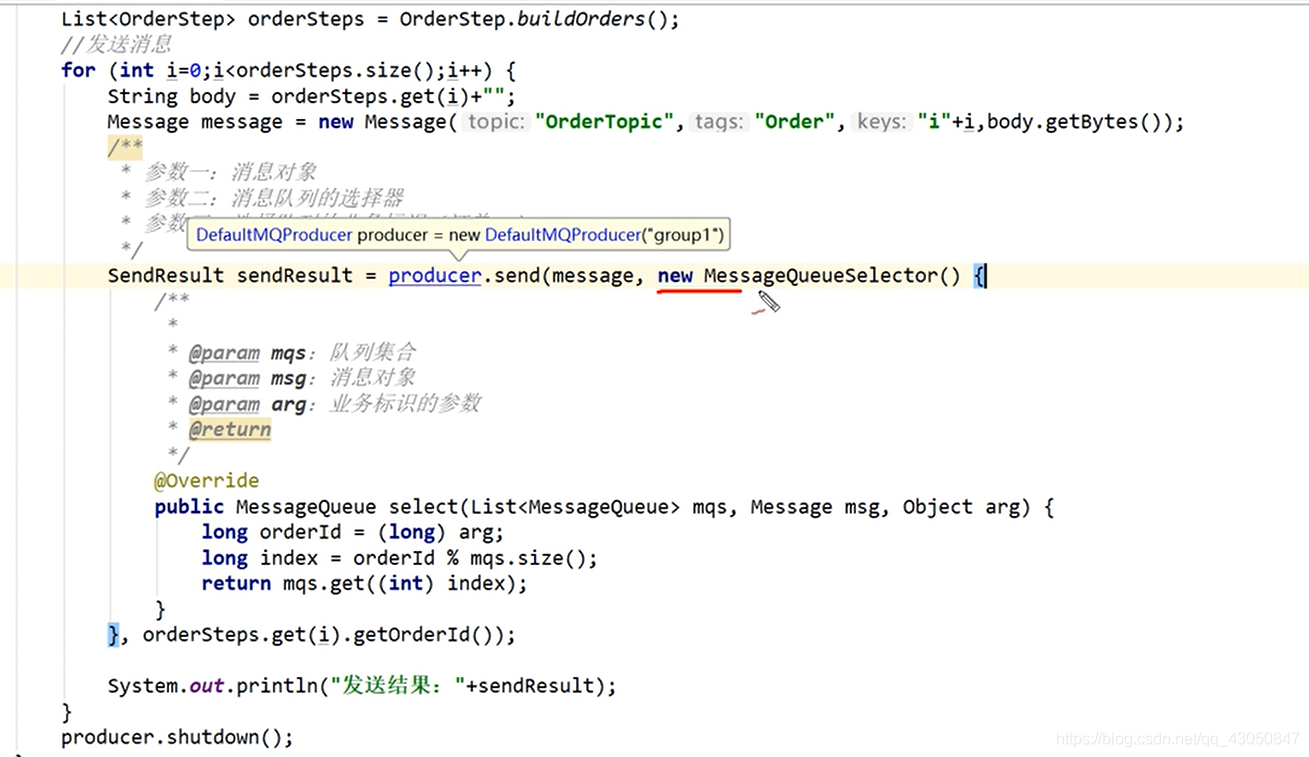This screenshot has height=757, width=1309.
Task: Click producer.shutdown() statement
Action: coord(177,738)
